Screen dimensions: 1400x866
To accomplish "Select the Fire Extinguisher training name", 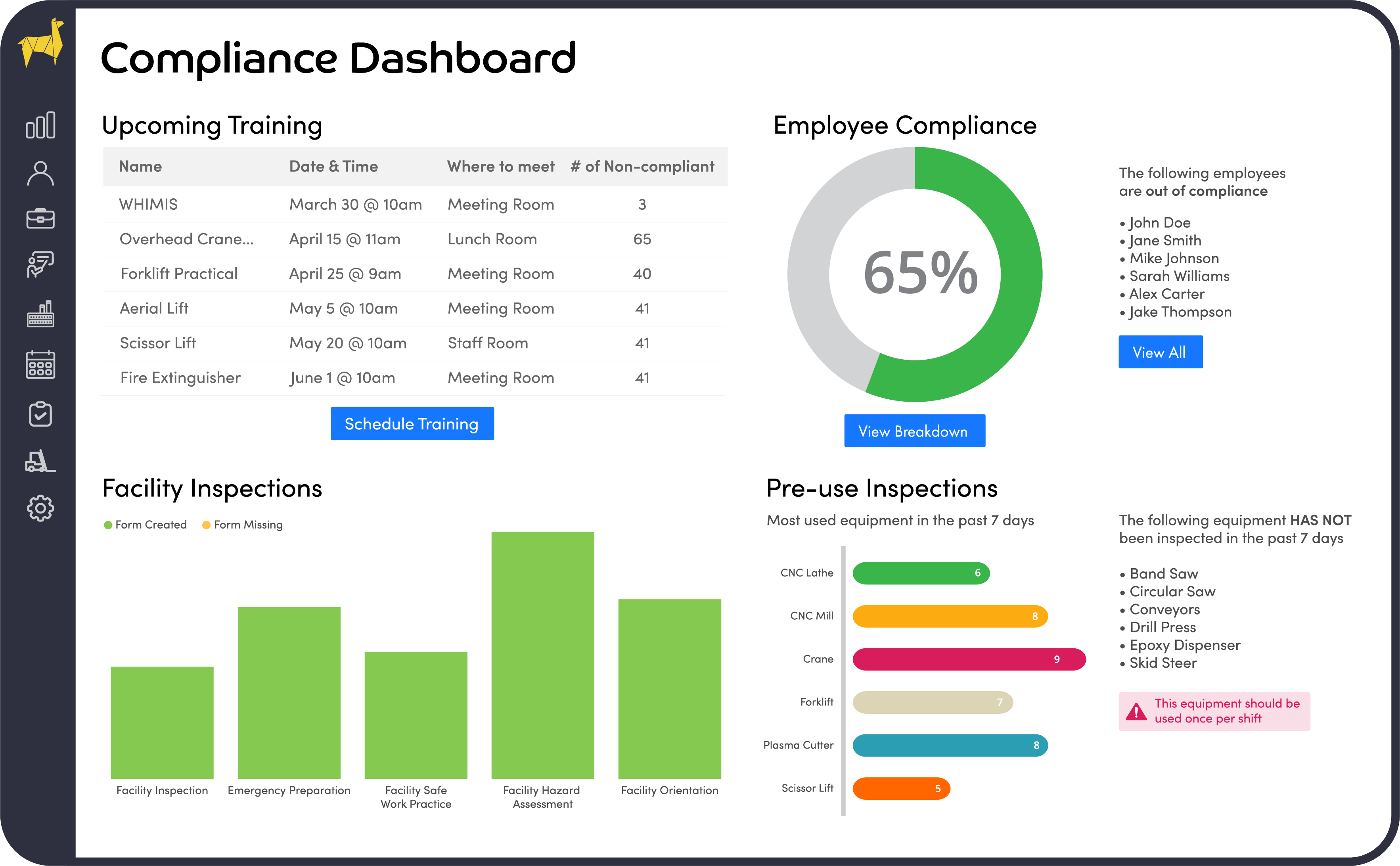I will [x=180, y=378].
